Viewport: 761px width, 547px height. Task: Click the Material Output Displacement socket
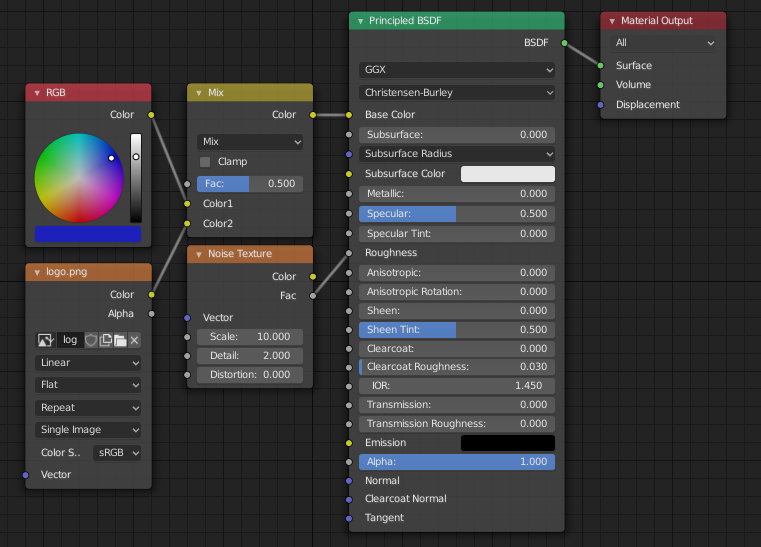601,105
